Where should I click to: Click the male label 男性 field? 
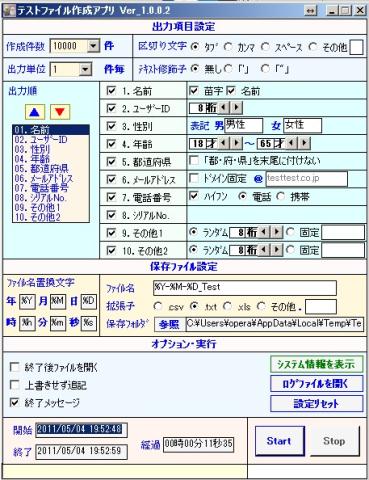[x=243, y=125]
